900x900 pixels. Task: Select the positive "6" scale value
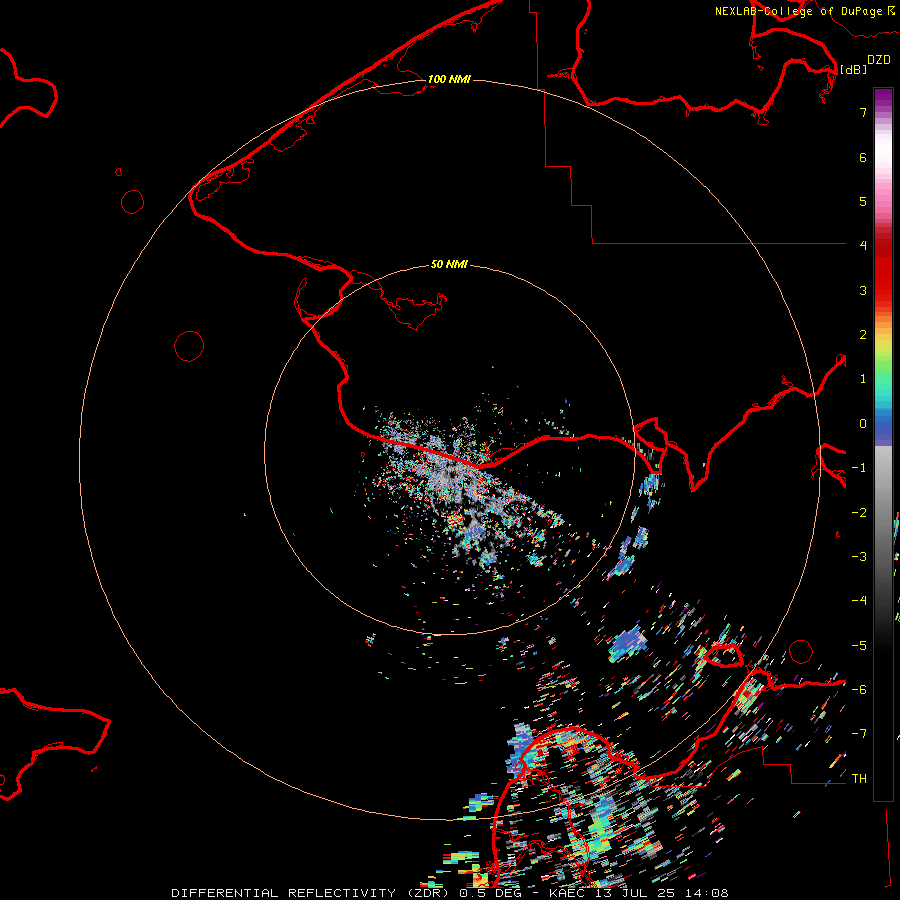coord(863,157)
